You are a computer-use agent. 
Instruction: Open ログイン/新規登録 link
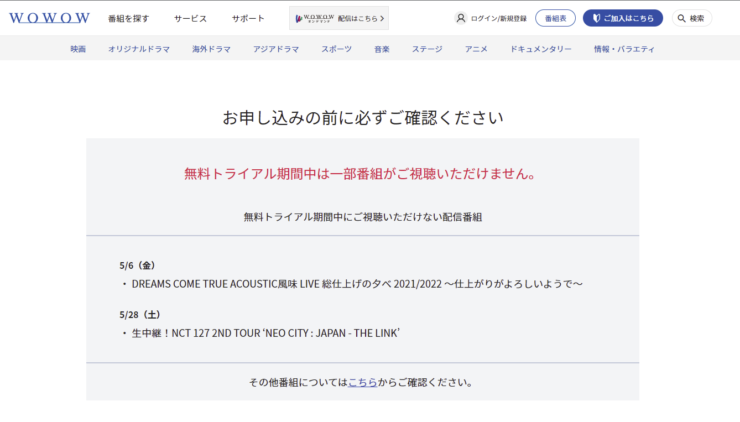499,18
